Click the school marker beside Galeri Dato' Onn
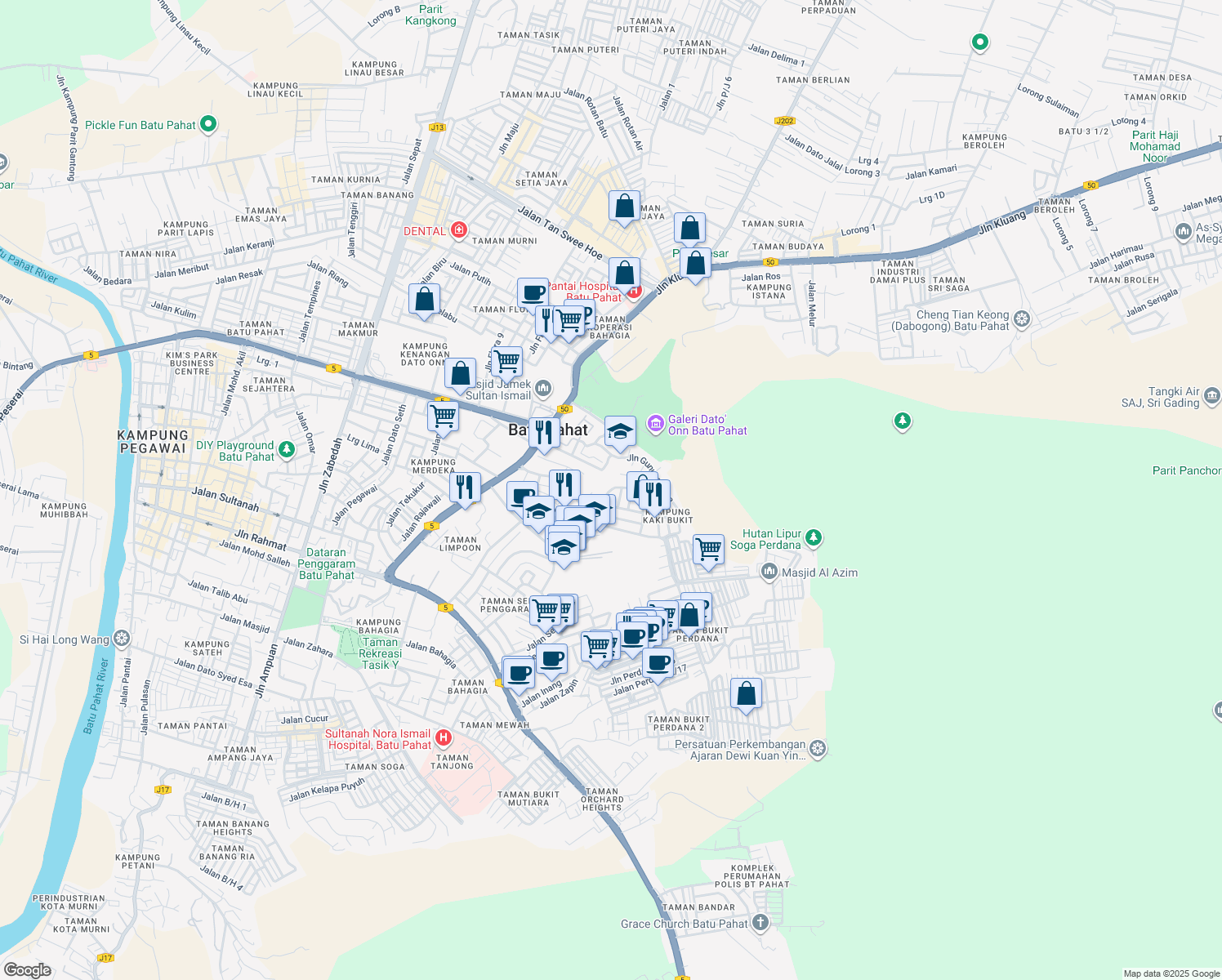Screen dimensions: 1222x980 [619, 431]
